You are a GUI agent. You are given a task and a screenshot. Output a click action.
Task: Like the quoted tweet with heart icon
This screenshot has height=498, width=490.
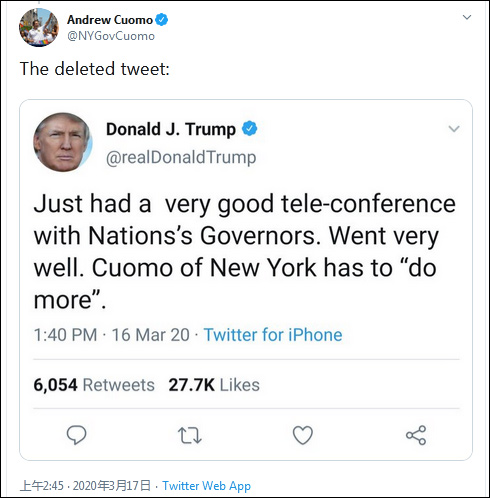click(303, 435)
